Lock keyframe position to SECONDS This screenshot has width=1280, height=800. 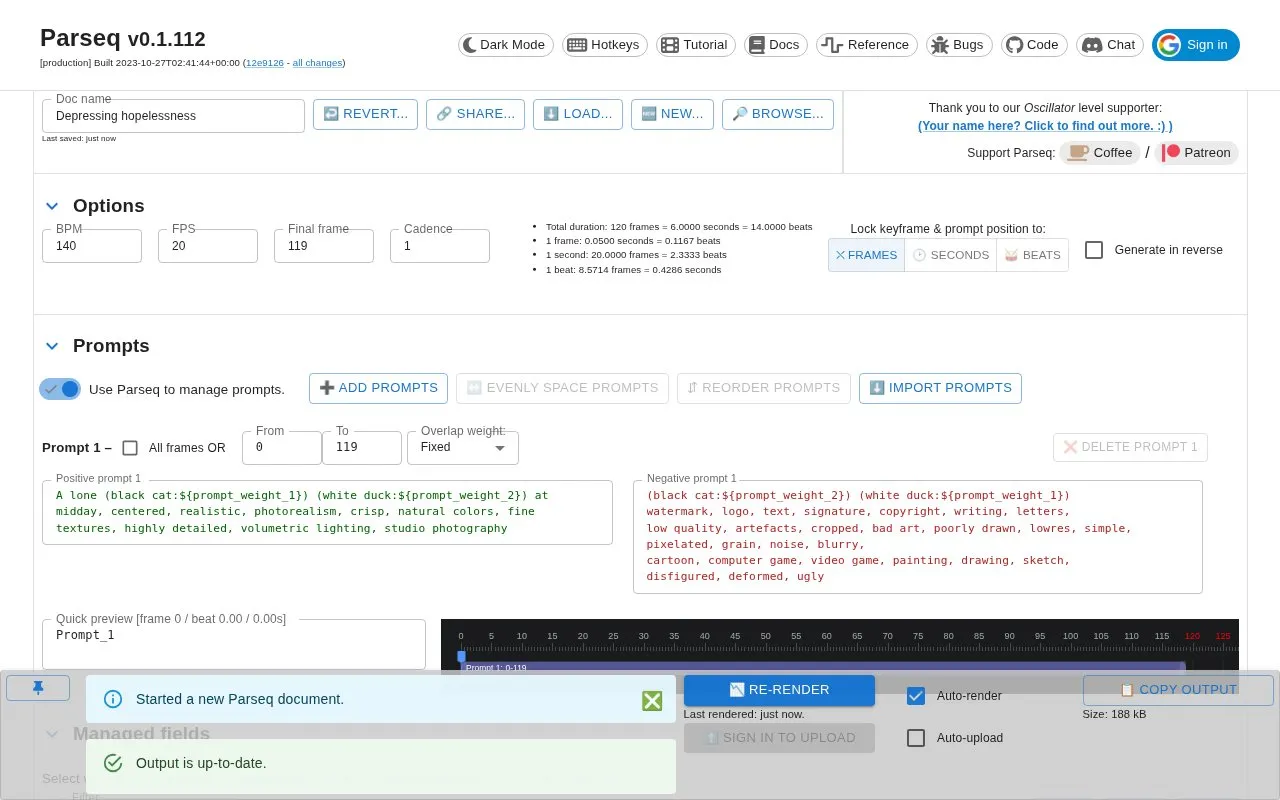coord(950,255)
